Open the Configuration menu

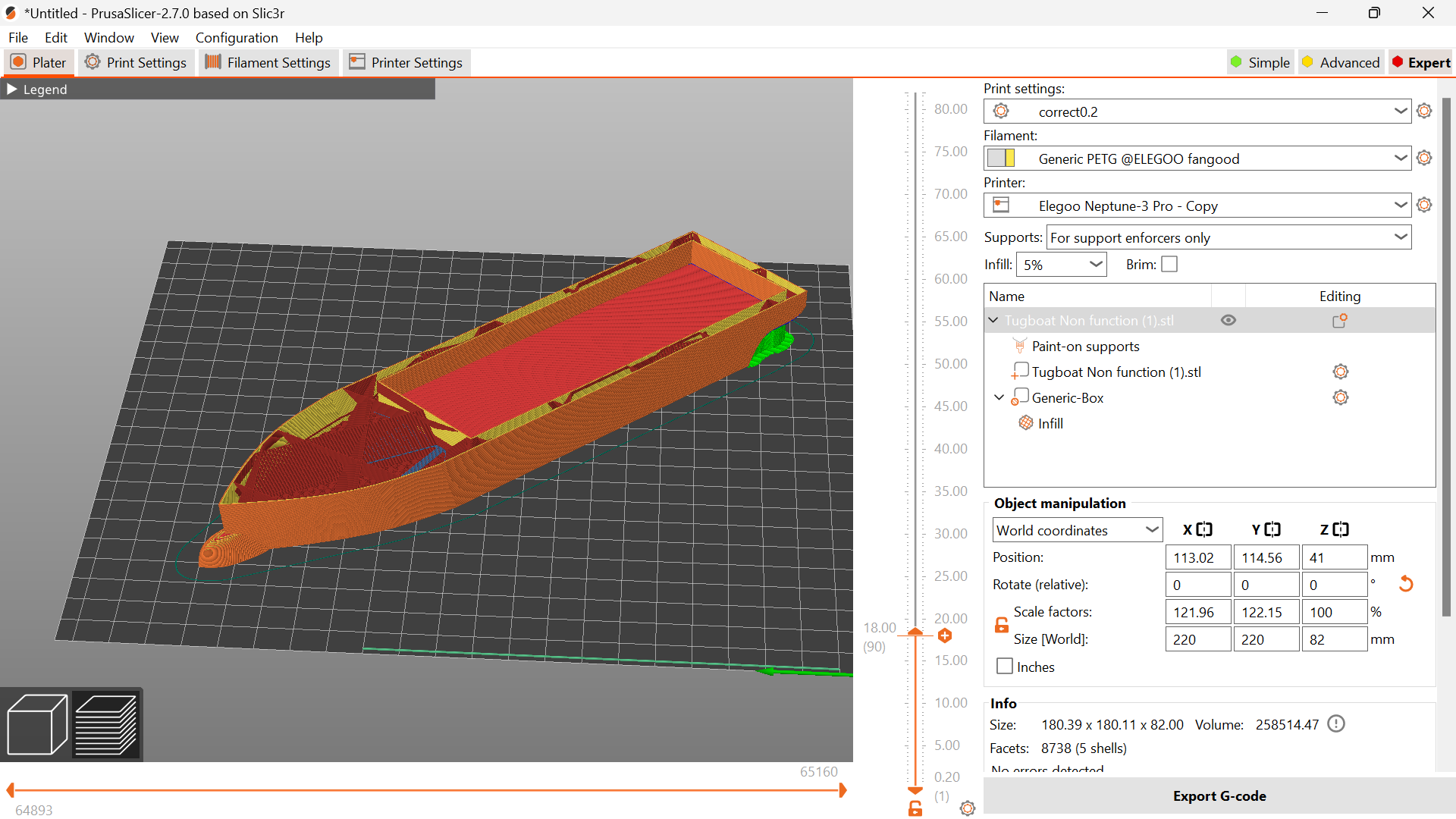click(236, 37)
